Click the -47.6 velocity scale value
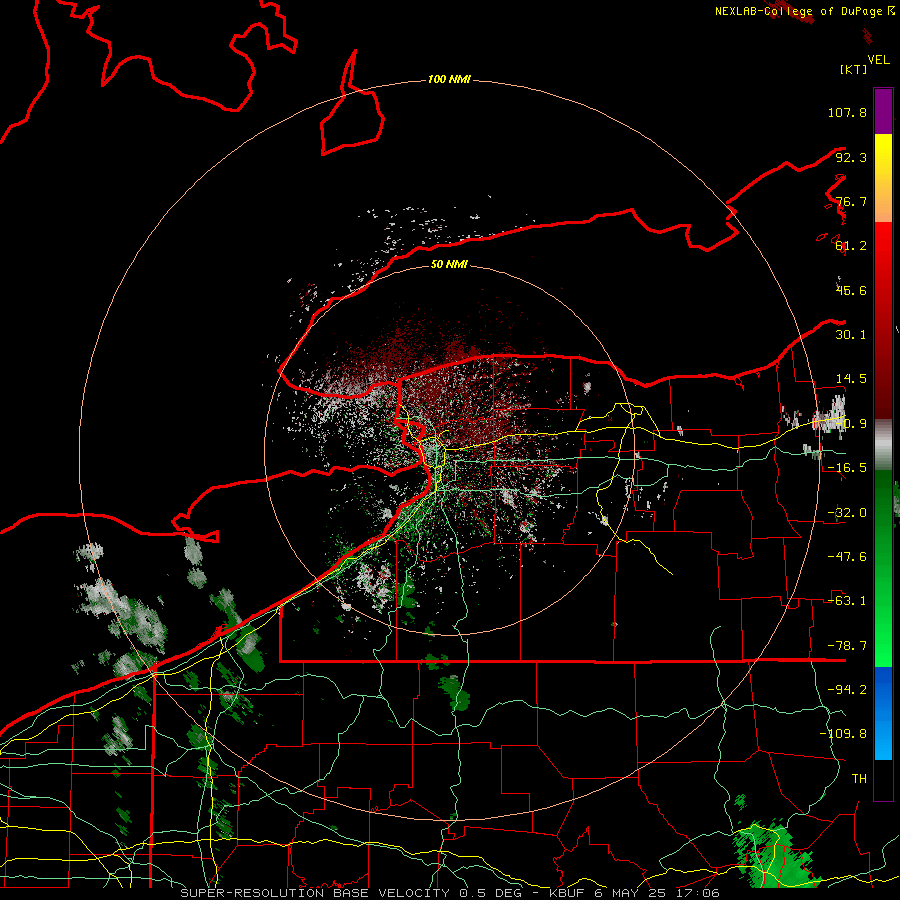This screenshot has height=900, width=900. click(x=847, y=557)
